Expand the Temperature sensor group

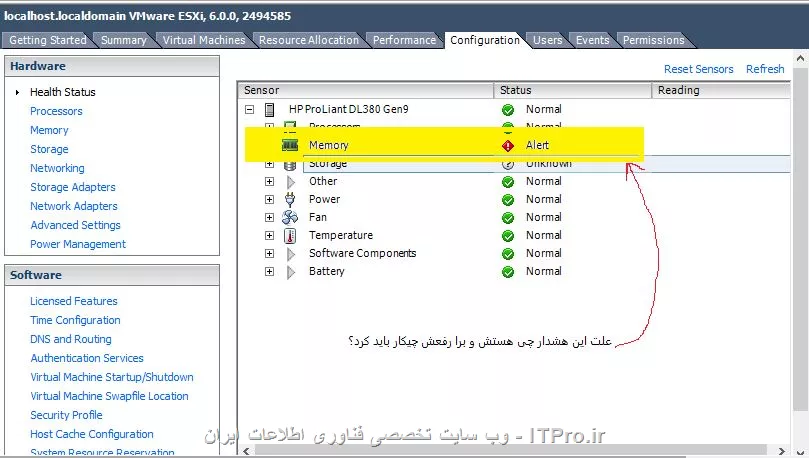pos(269,236)
